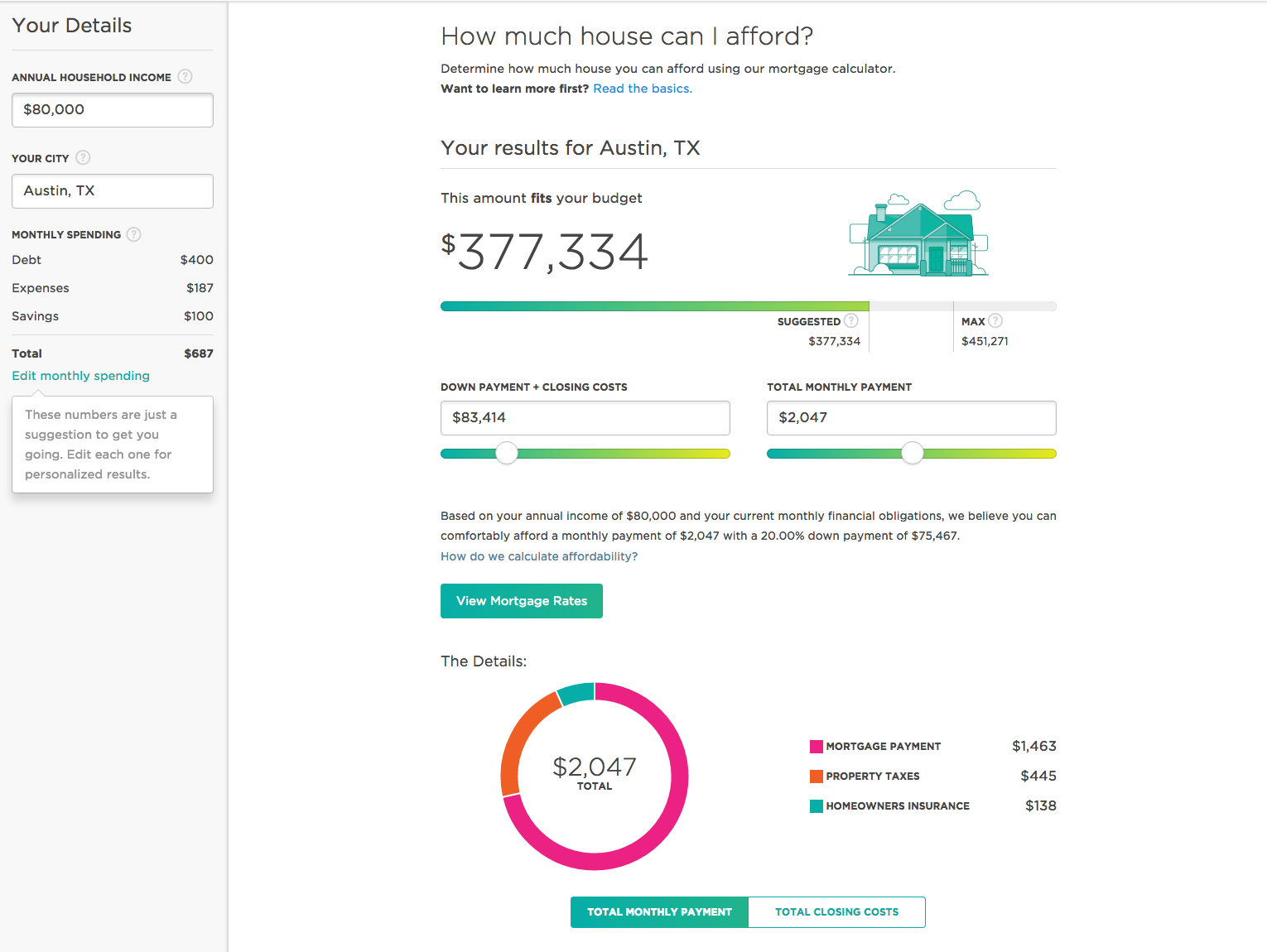
Task: Click pink Mortgage Payment legend swatch
Action: [x=817, y=747]
